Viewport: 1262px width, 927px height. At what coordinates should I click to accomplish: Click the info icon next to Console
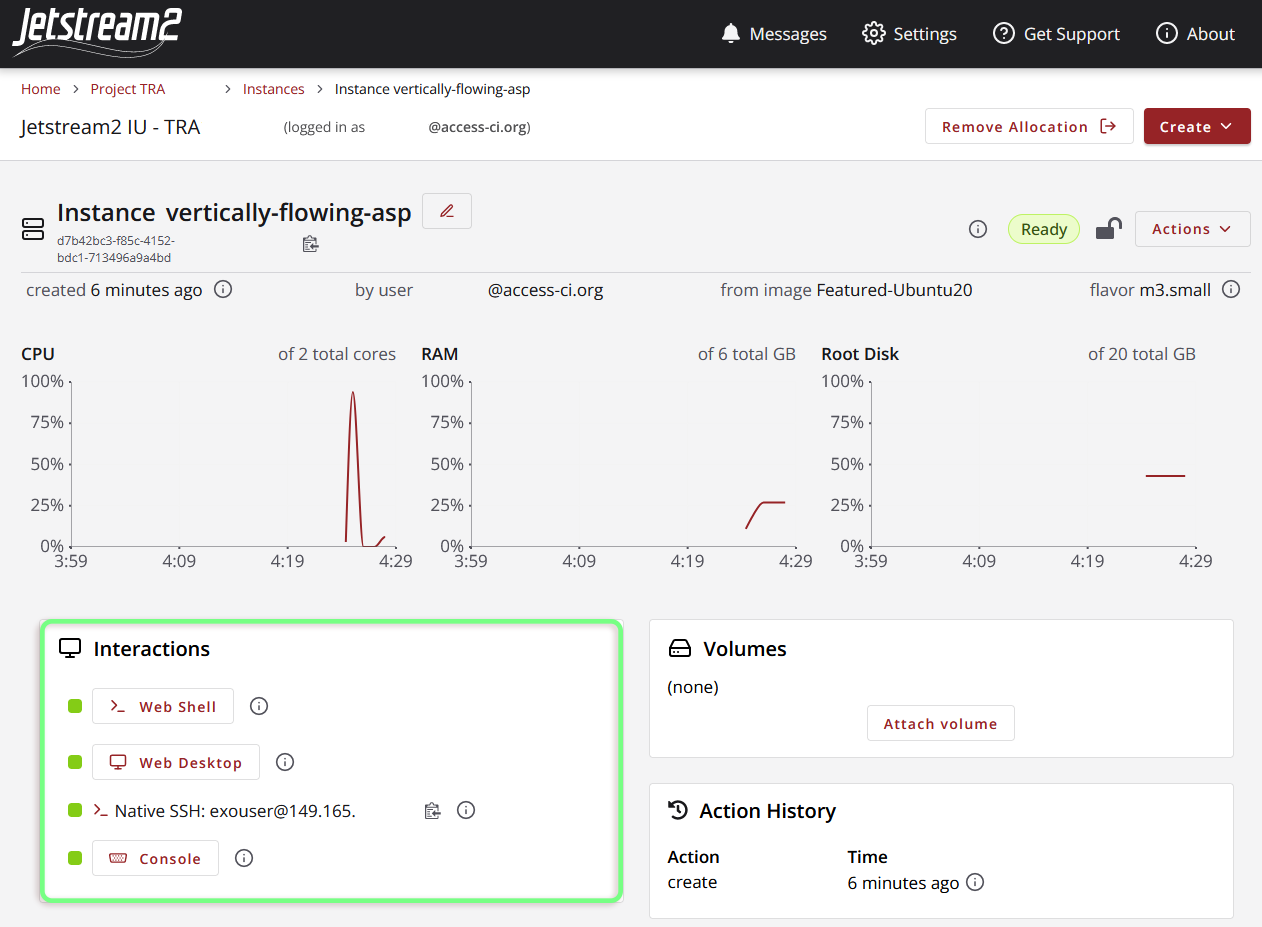tap(244, 858)
